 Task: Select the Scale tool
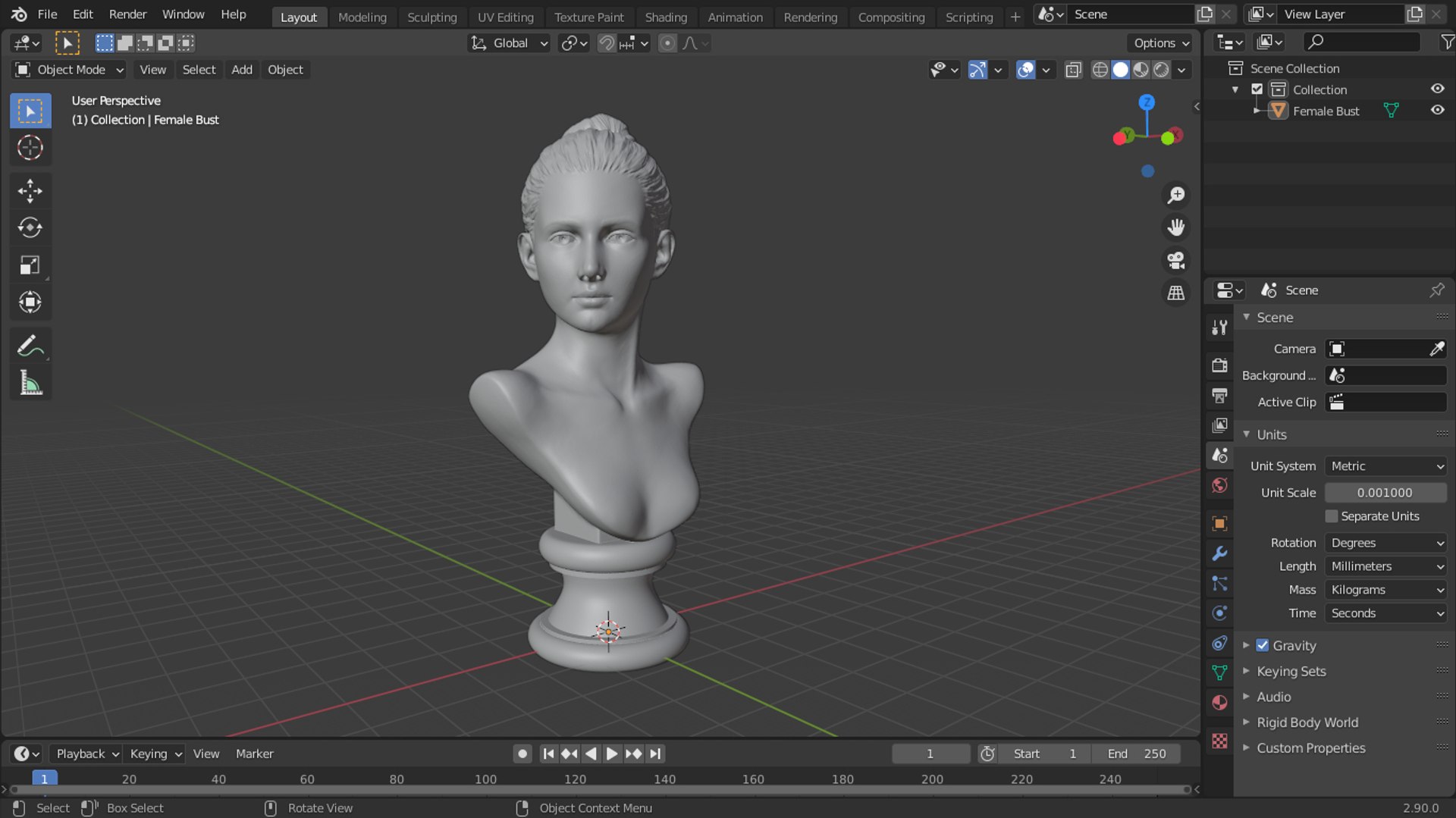(30, 265)
